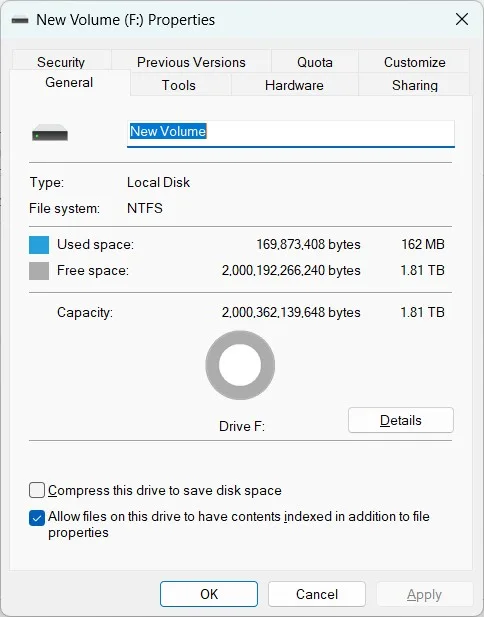Switch to the Security tab

click(61, 61)
